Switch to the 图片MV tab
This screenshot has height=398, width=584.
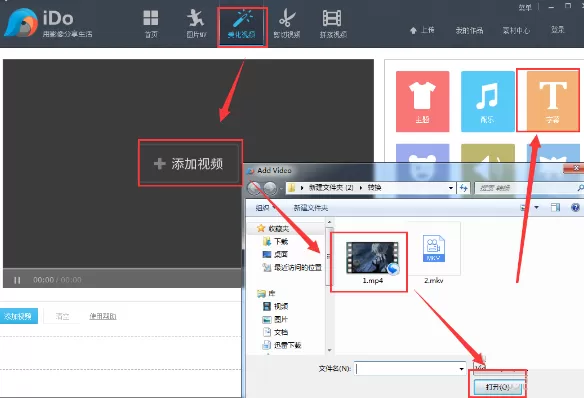[196, 24]
